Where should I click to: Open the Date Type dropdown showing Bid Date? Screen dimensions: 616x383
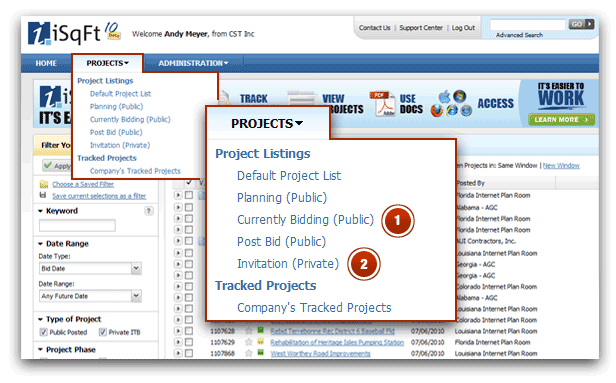[x=90, y=269]
